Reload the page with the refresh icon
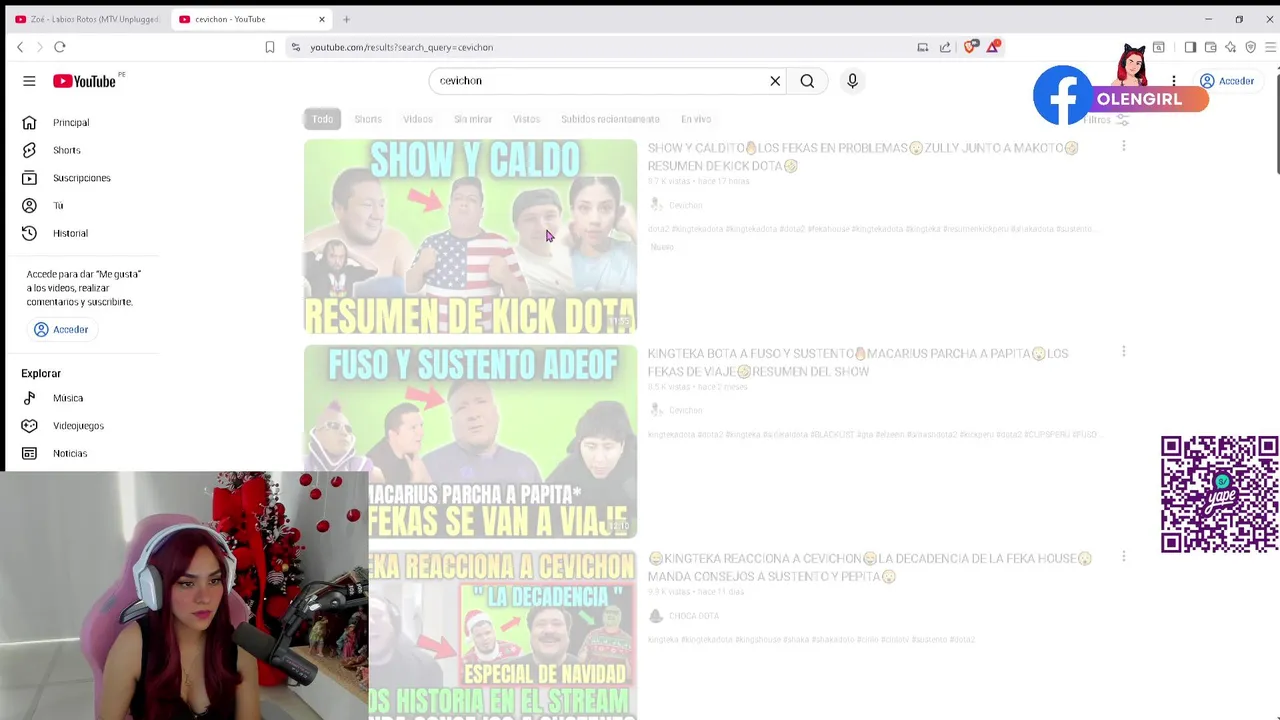 coord(60,47)
